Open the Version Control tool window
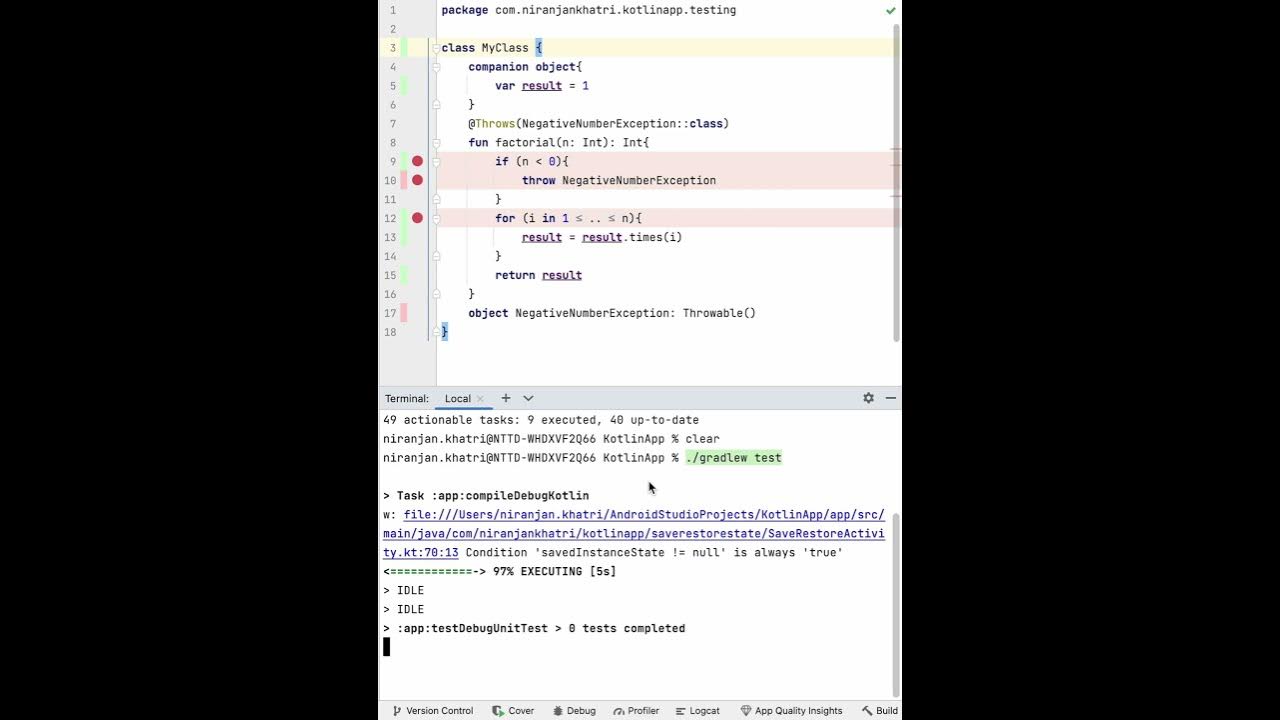 (432, 711)
